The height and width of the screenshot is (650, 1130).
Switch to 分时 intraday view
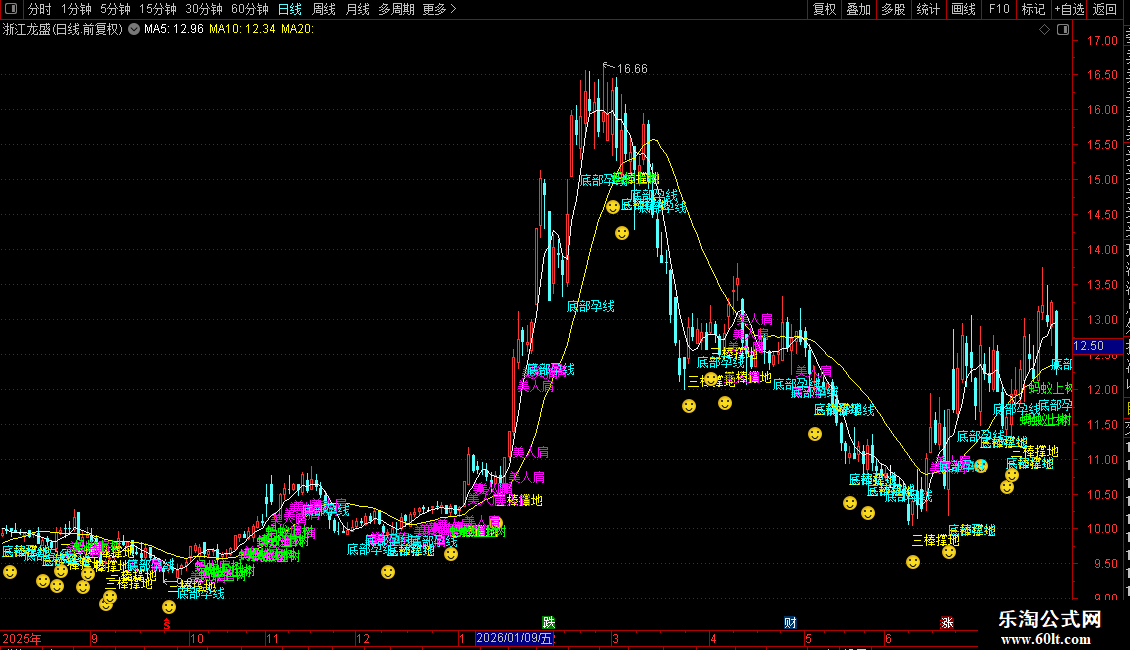click(40, 9)
